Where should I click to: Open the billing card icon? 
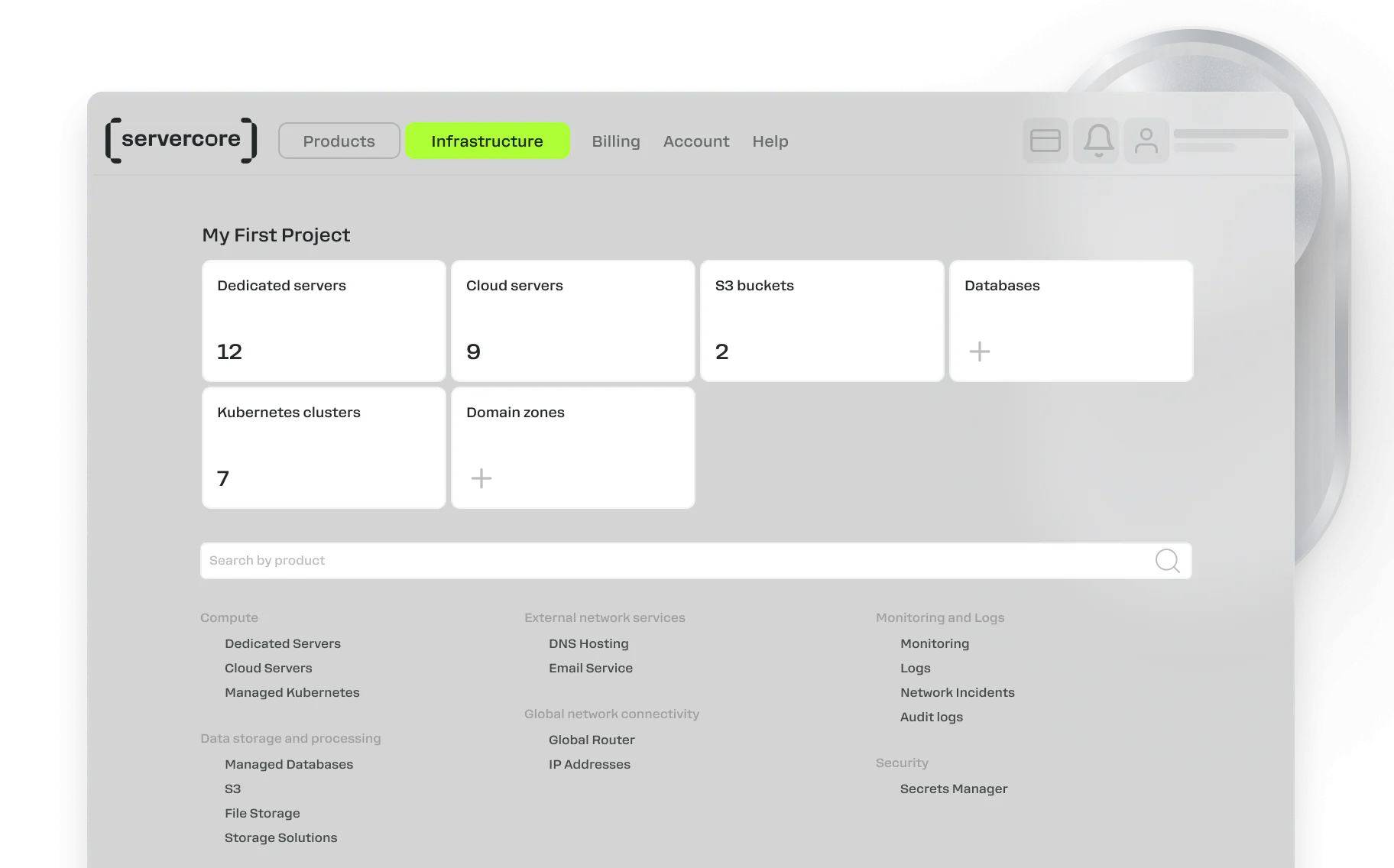tap(1045, 141)
